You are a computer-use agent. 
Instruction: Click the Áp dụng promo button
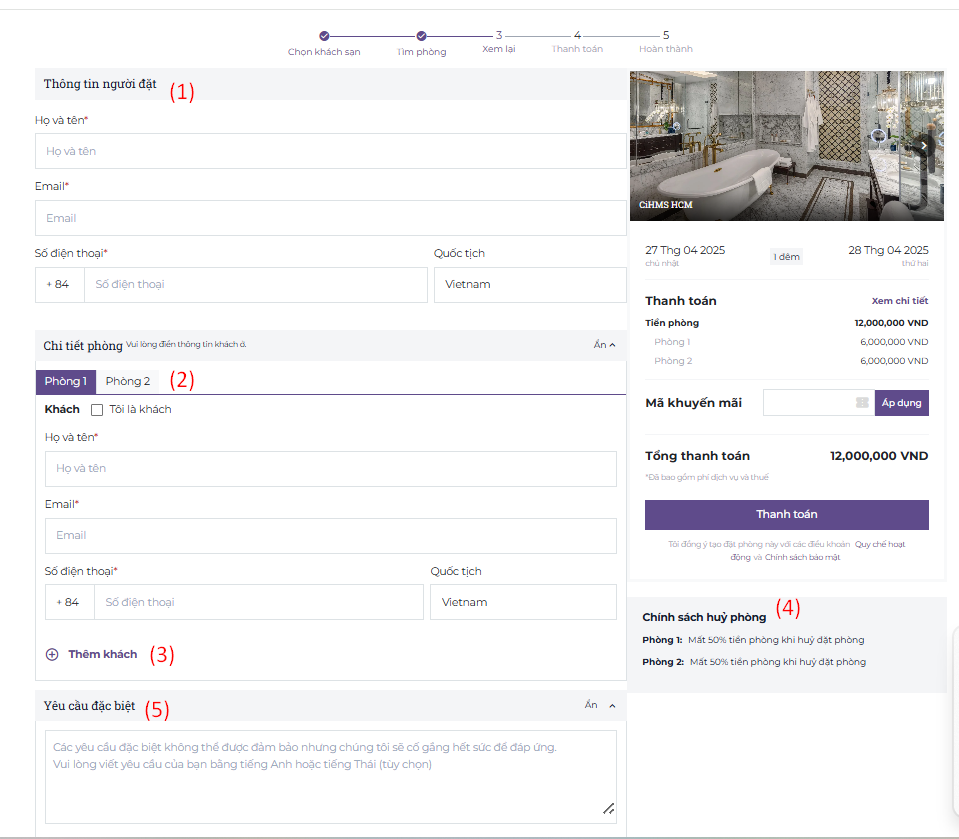(x=901, y=403)
